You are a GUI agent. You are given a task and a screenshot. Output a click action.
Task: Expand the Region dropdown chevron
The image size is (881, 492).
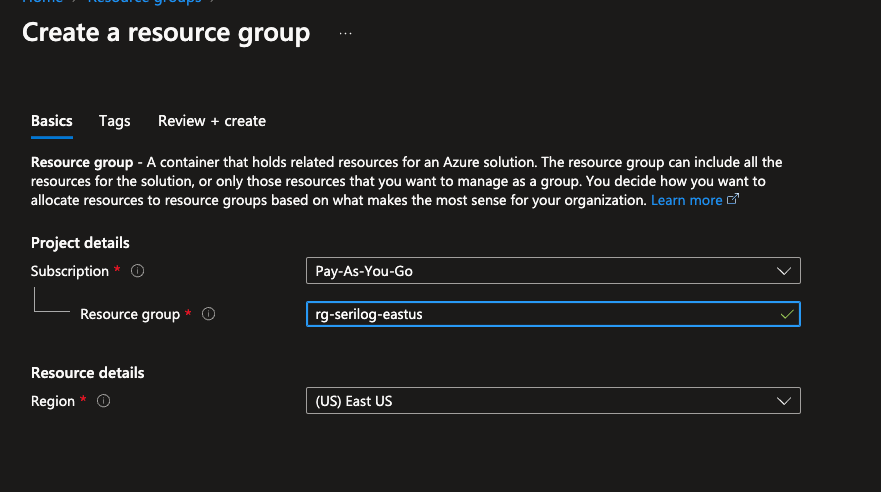tap(783, 401)
